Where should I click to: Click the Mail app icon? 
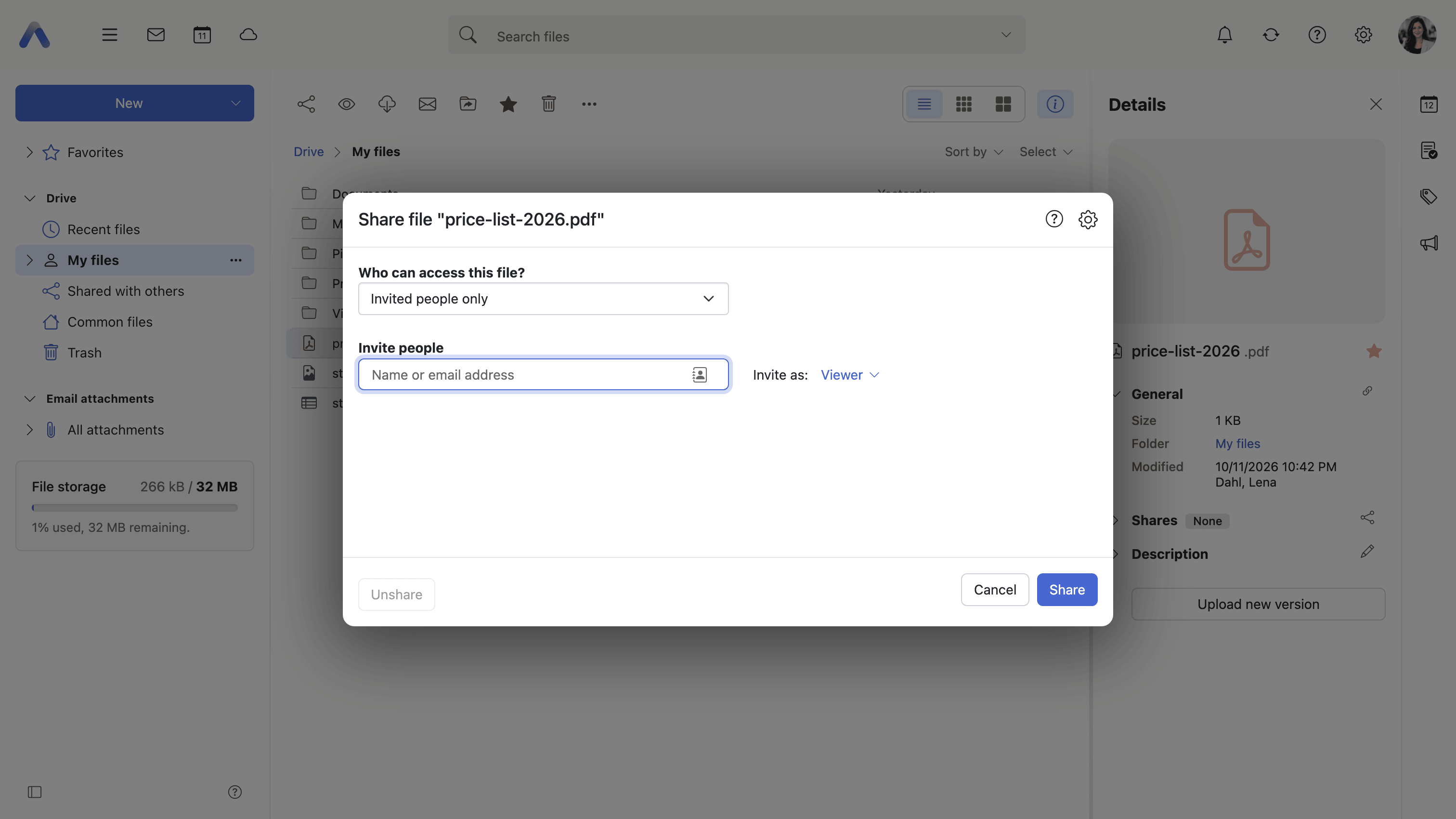coord(156,35)
